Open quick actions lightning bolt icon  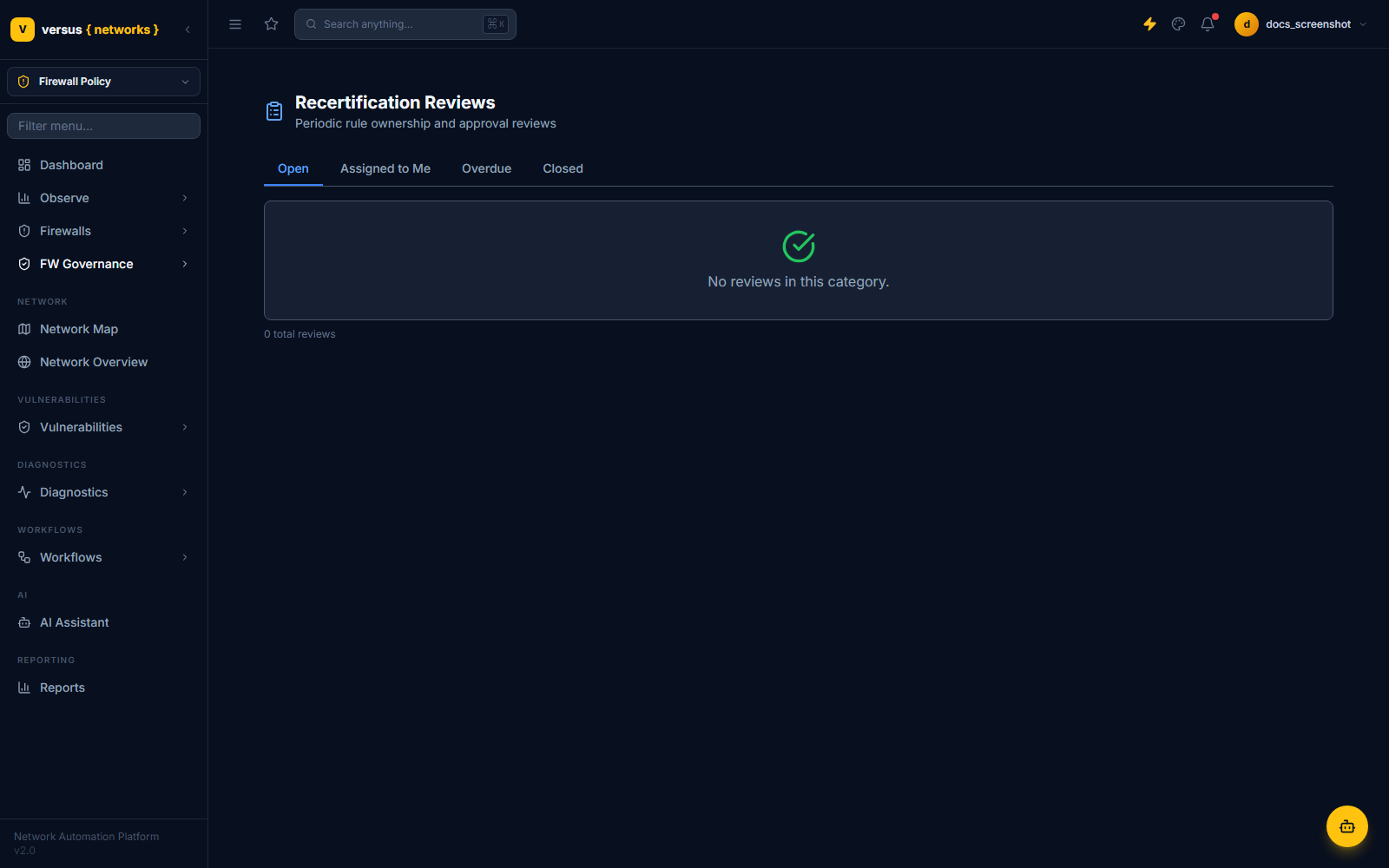[1149, 24]
